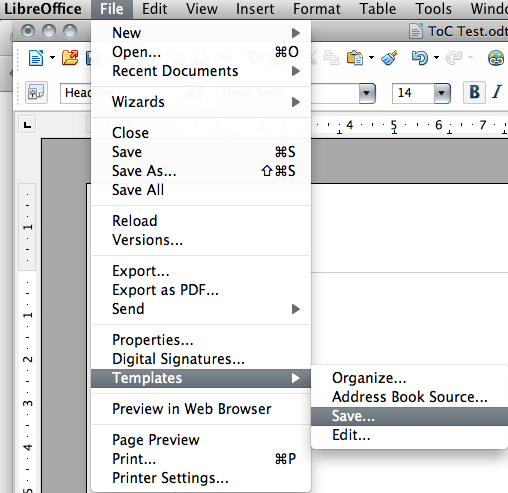
Task: Expand the font size dropdown
Action: [x=442, y=93]
